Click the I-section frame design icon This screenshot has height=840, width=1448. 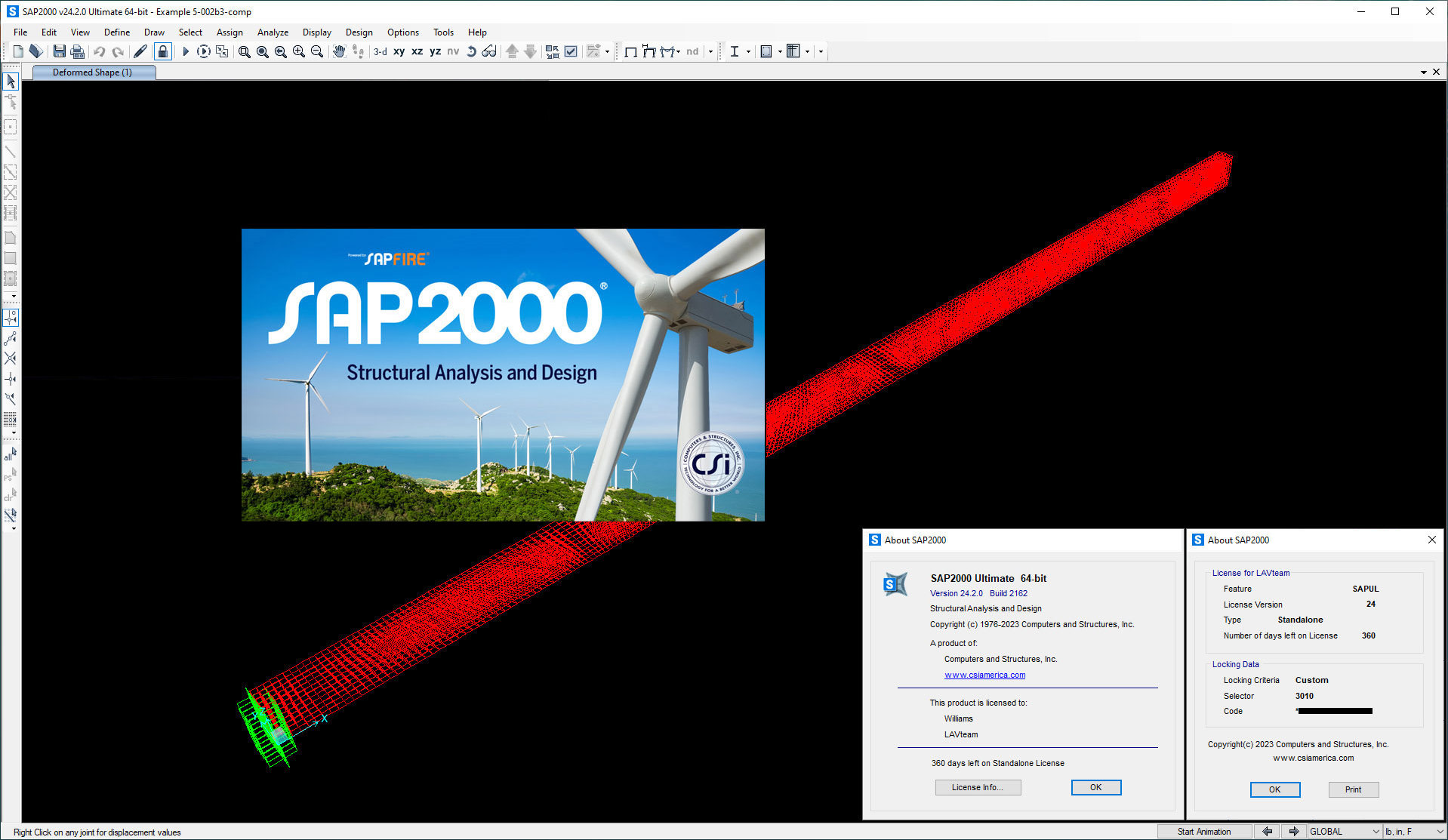coord(734,51)
